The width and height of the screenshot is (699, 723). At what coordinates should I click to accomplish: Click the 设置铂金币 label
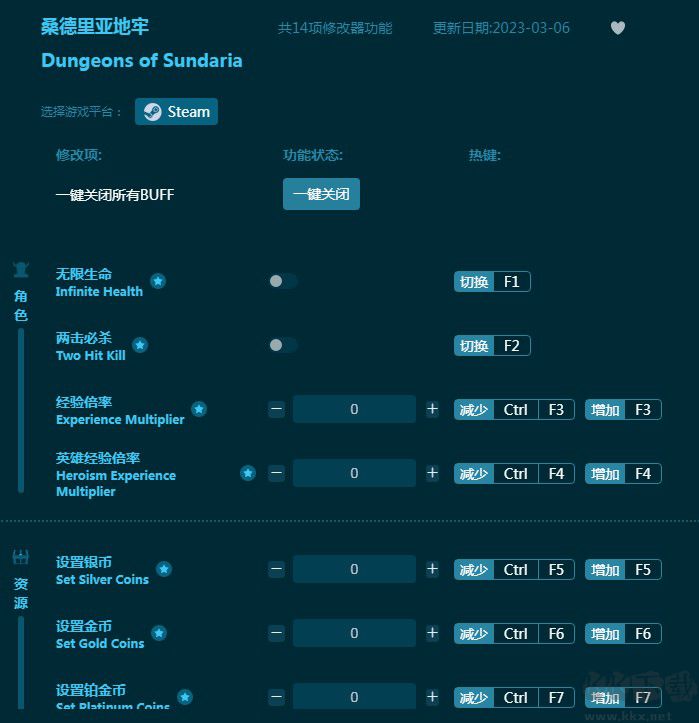pyautogui.click(x=90, y=690)
